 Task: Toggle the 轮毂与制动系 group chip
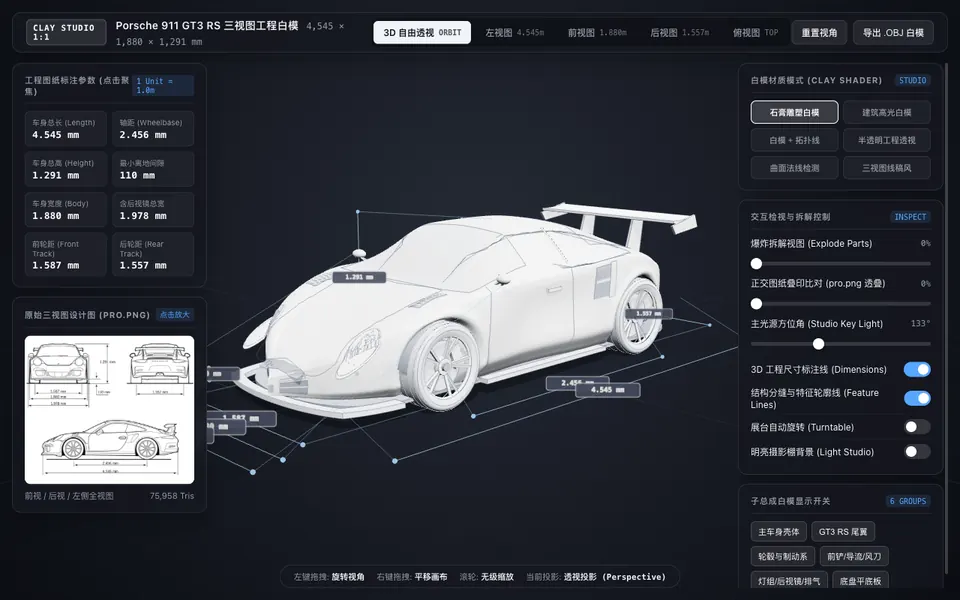click(x=782, y=557)
